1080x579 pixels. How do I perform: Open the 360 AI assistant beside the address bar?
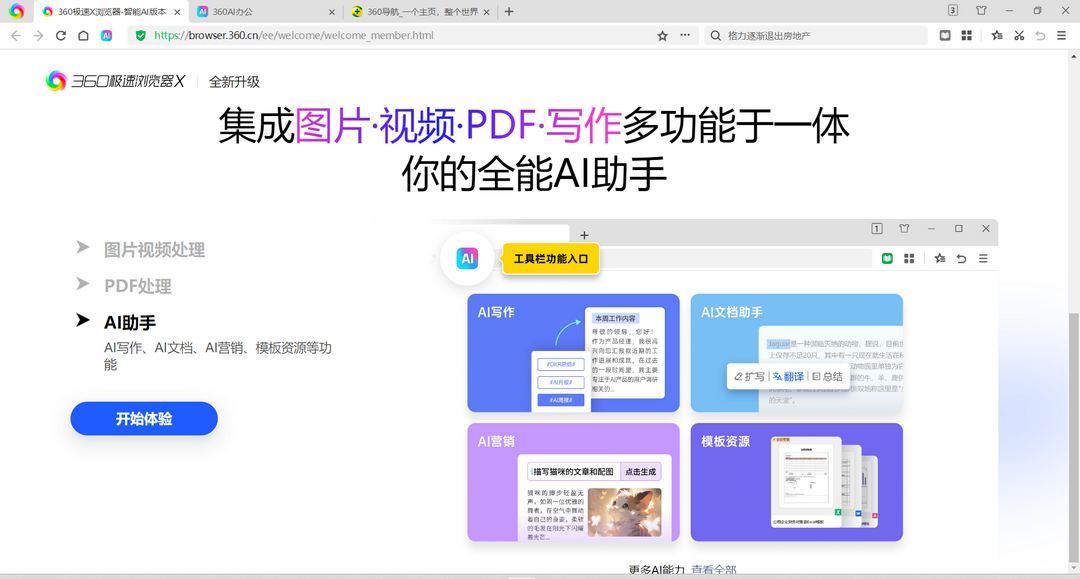point(106,35)
